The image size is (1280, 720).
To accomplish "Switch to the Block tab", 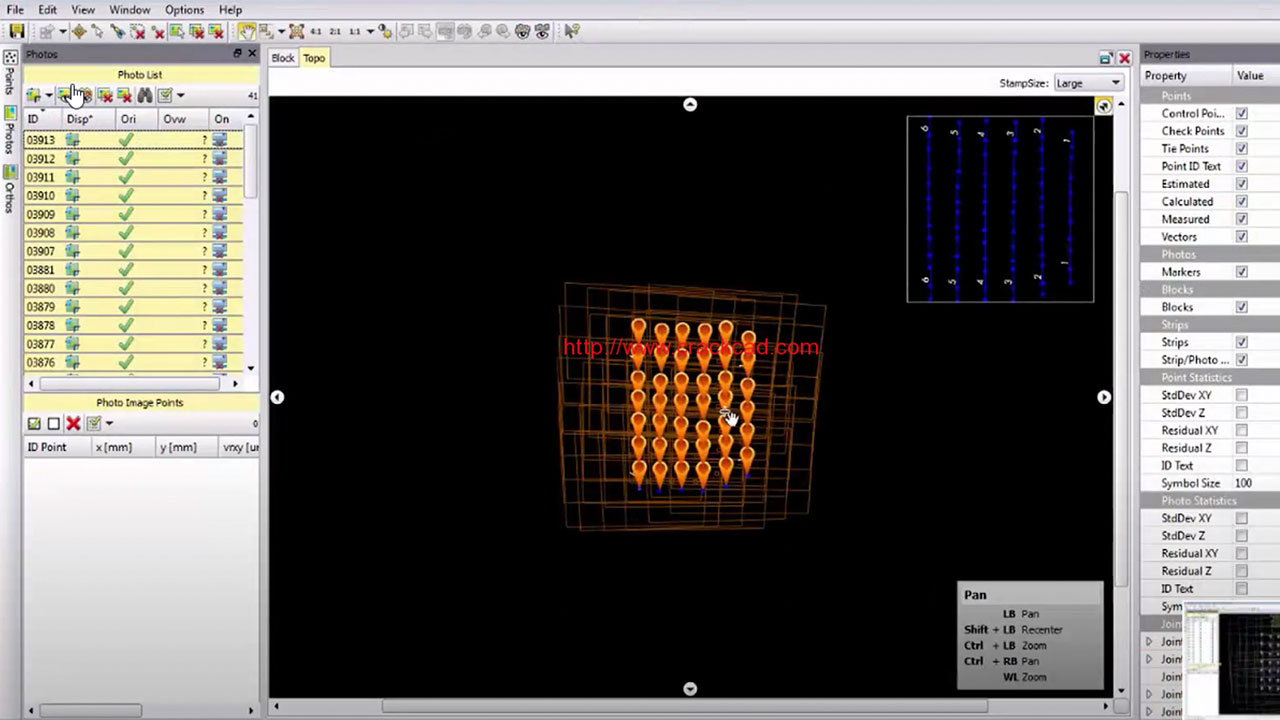I will [x=283, y=58].
